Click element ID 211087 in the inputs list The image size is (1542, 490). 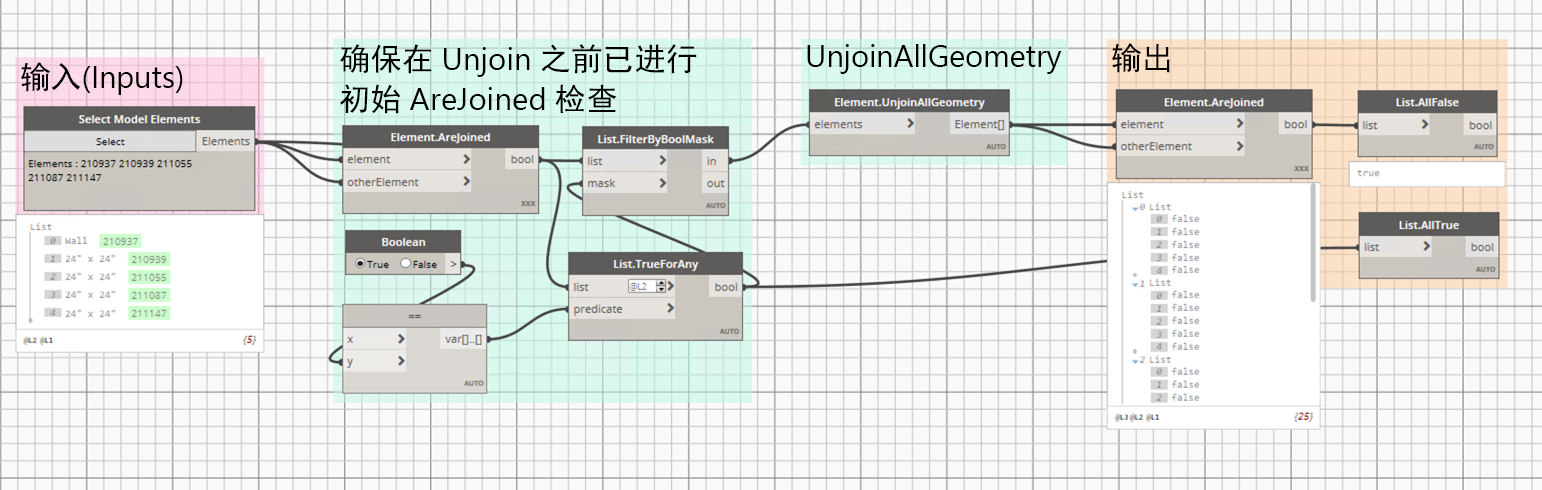click(x=150, y=295)
